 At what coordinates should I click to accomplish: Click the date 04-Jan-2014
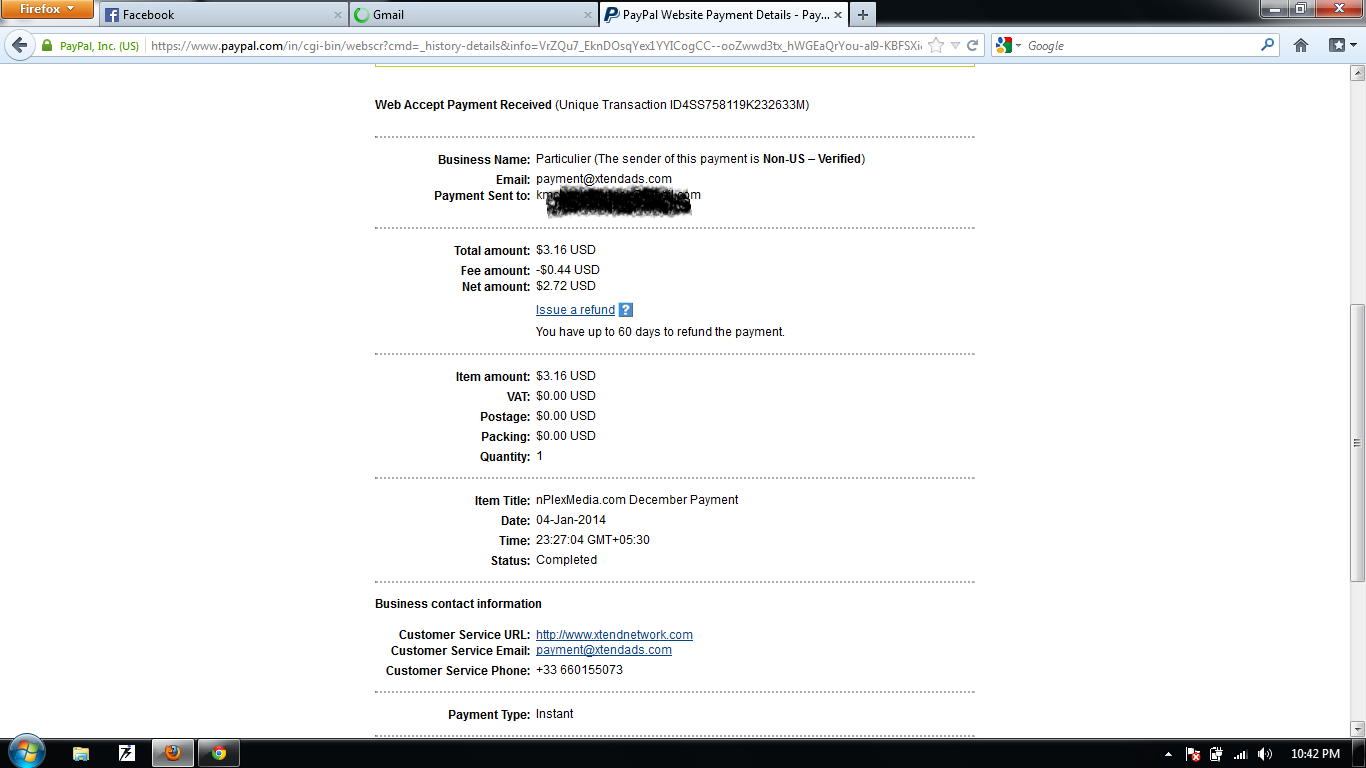571,520
